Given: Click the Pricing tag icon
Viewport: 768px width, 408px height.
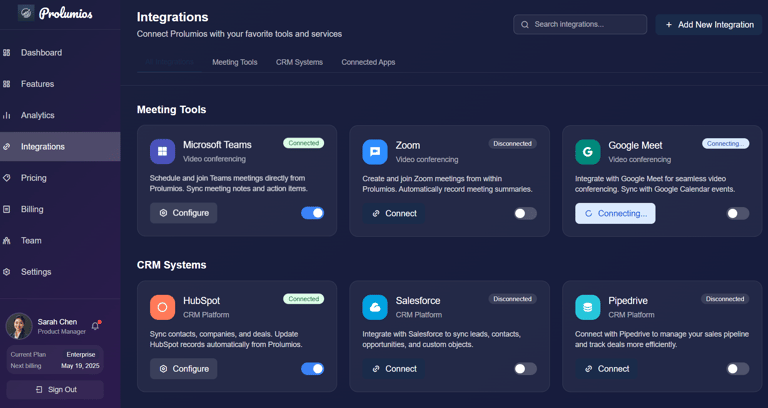Looking at the screenshot, I should point(6,178).
